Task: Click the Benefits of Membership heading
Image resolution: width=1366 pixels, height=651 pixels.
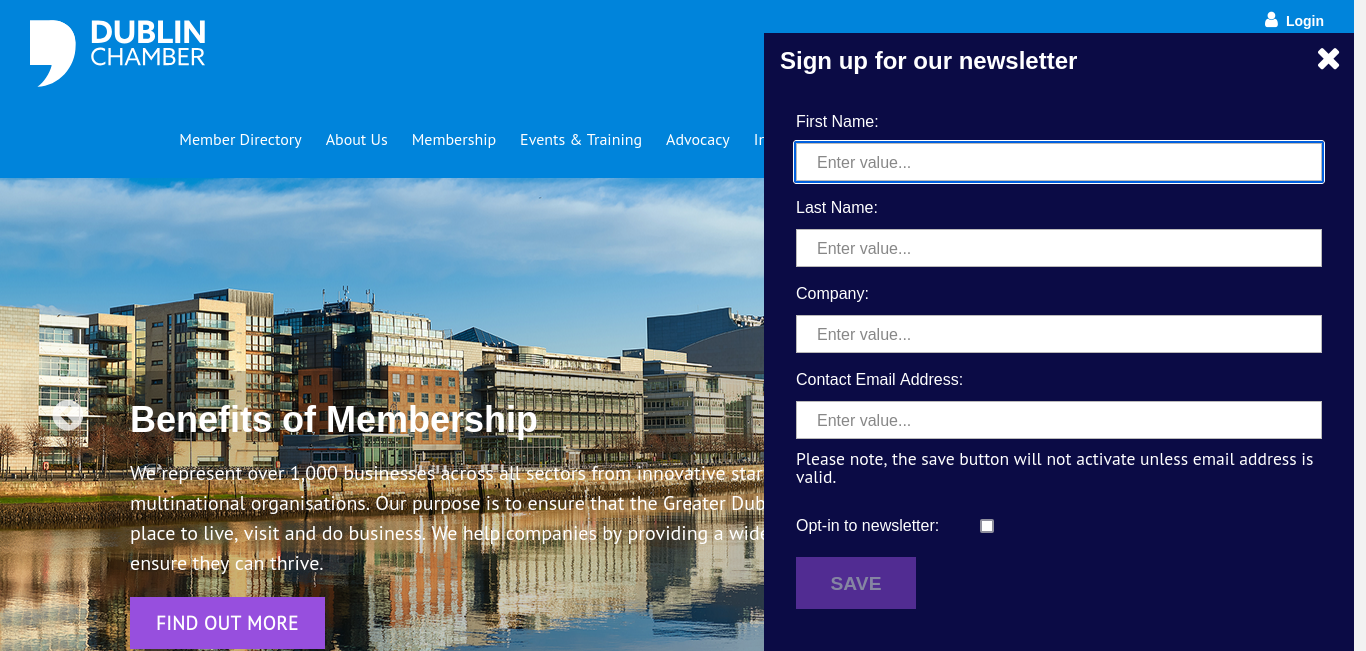Action: point(334,420)
